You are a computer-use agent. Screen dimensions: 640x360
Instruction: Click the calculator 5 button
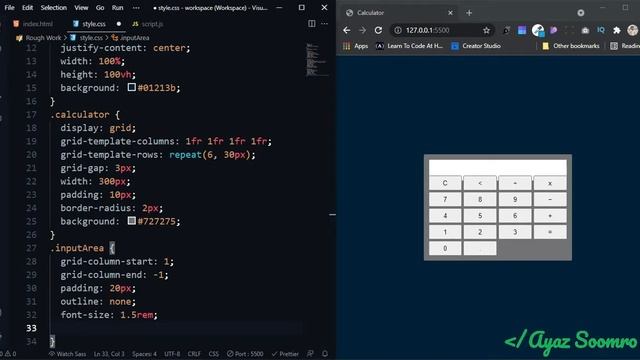click(480, 216)
